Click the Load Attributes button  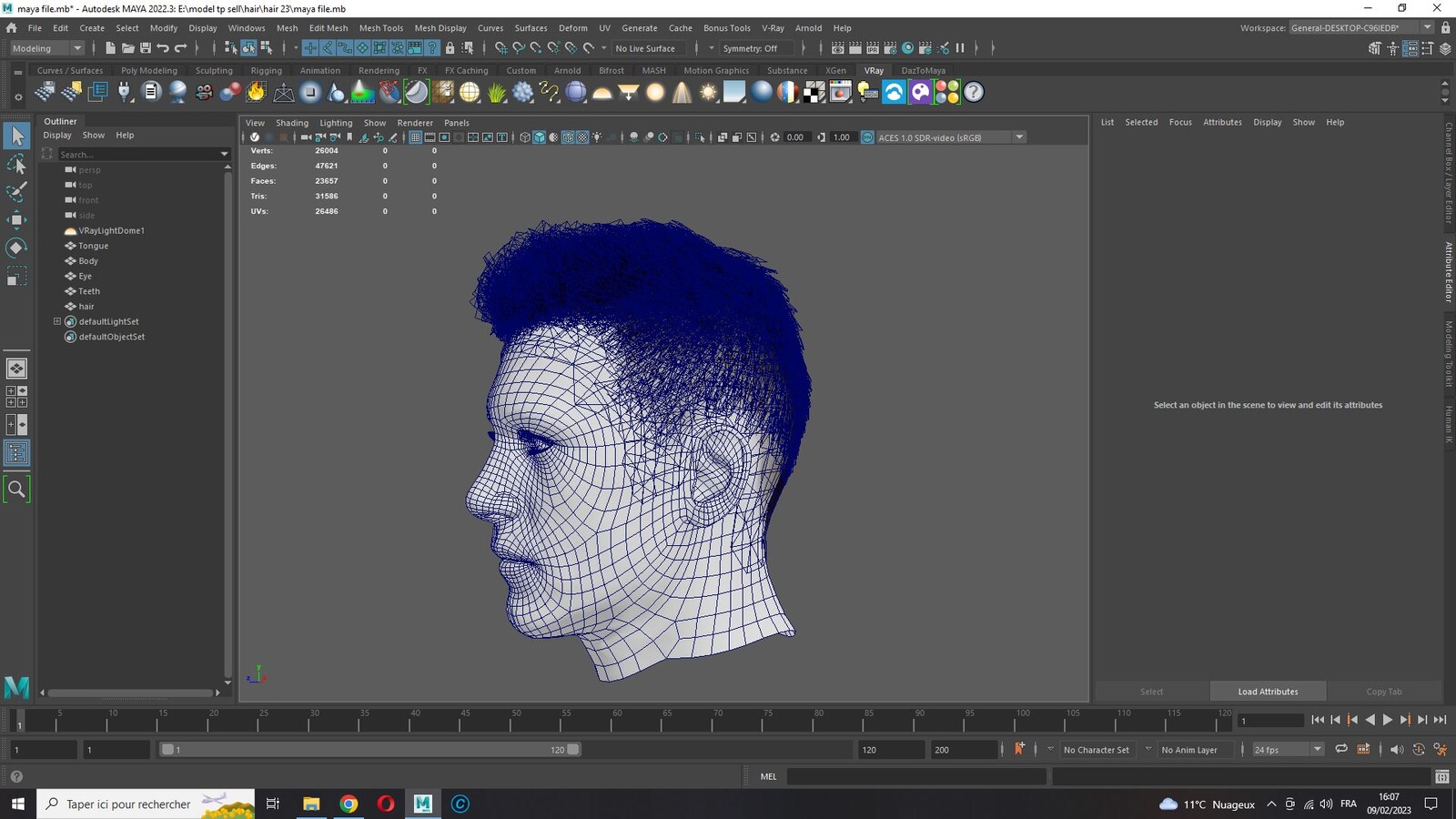tap(1268, 692)
